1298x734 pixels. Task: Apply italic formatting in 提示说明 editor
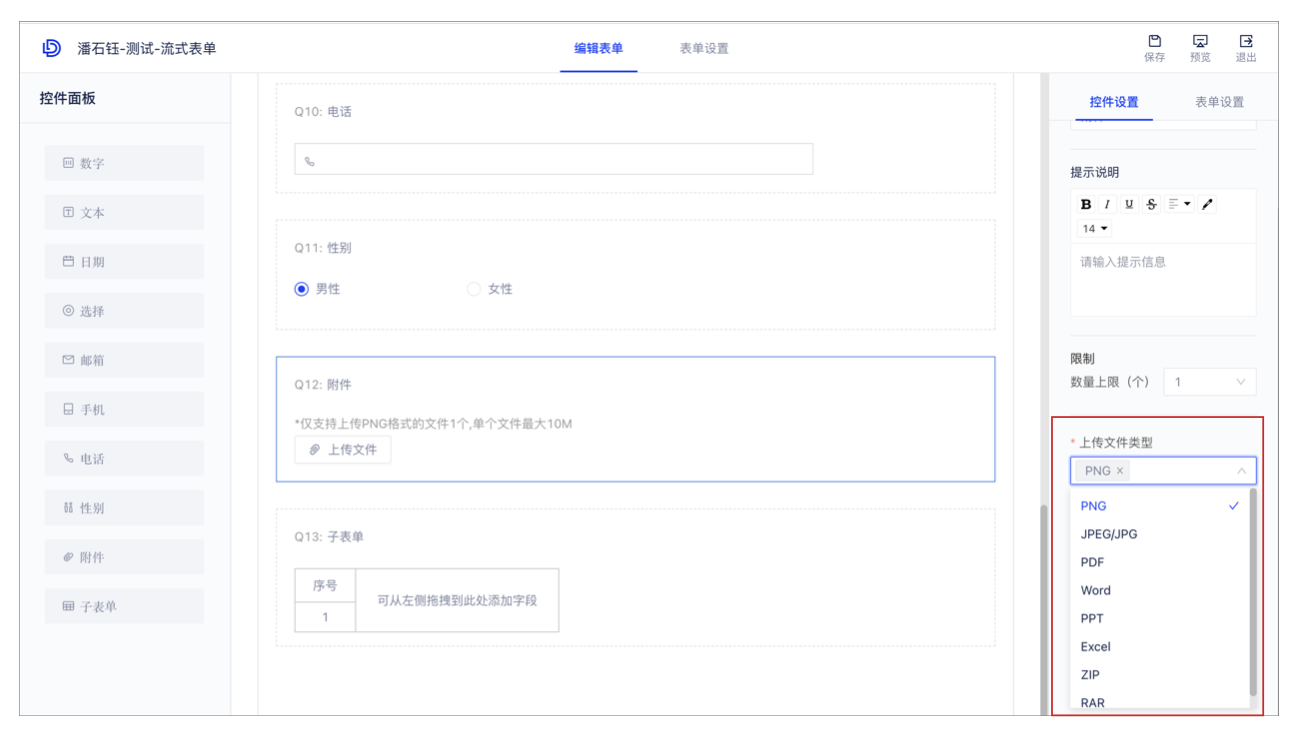pos(1107,204)
